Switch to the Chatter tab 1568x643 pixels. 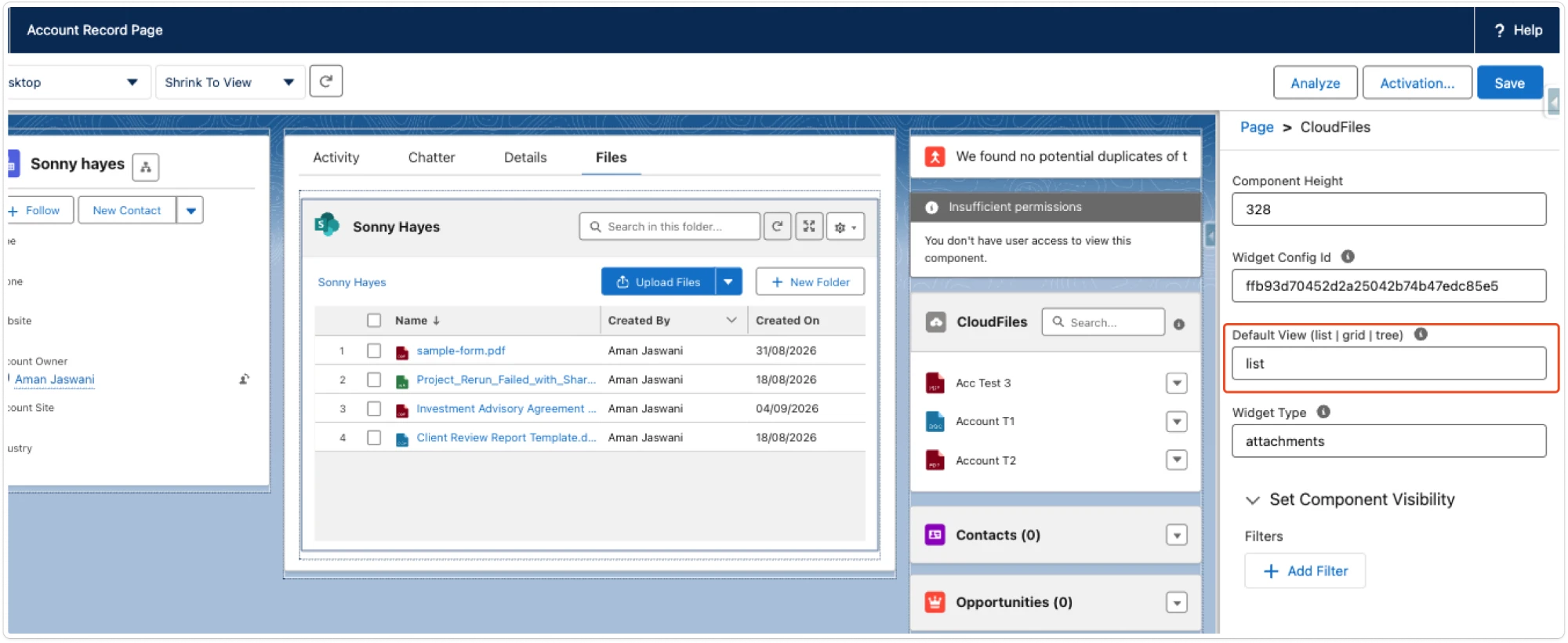(431, 158)
